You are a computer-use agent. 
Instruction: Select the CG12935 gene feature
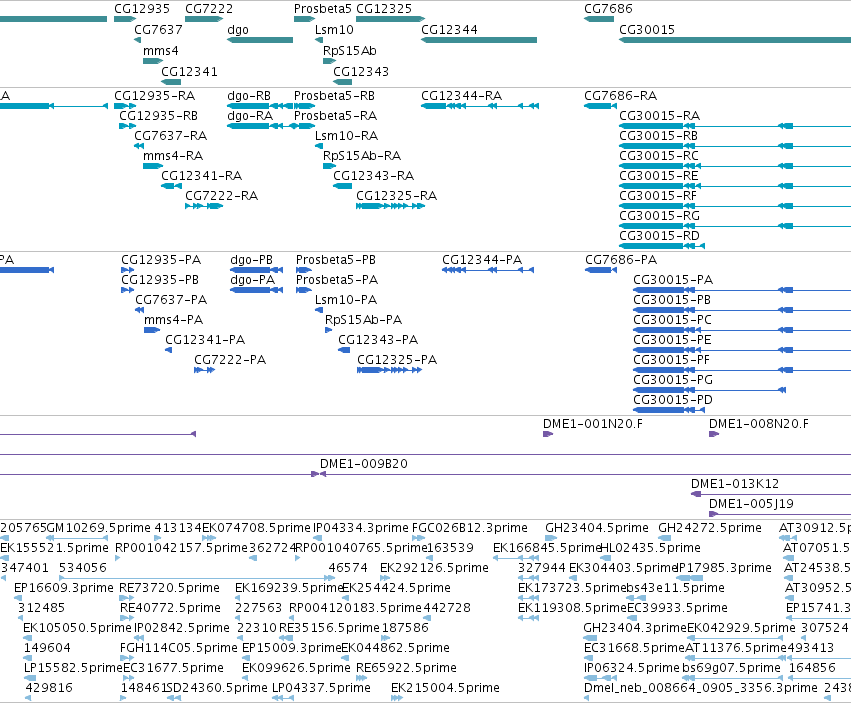(125, 19)
